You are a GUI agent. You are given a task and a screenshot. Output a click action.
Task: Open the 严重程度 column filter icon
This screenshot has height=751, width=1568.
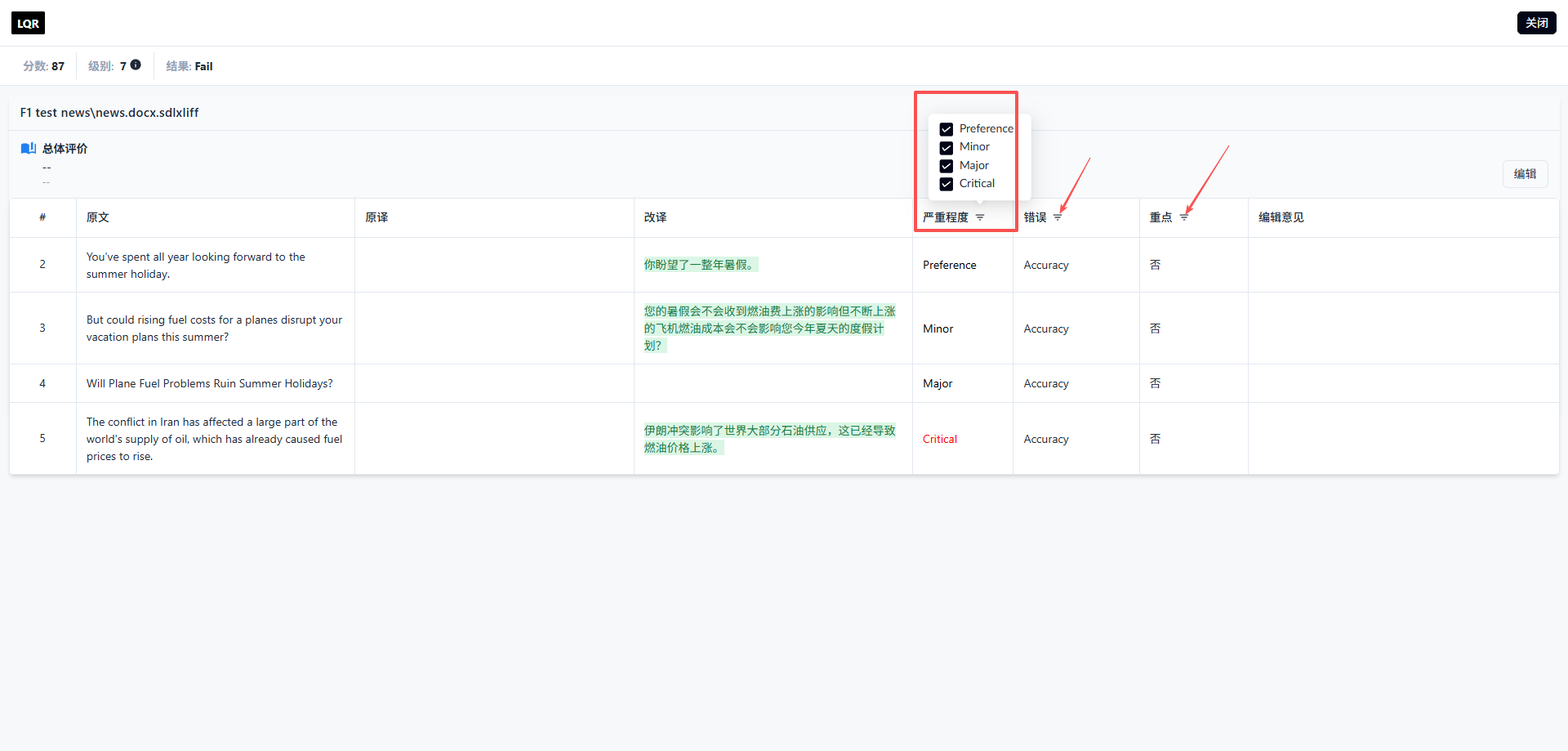pos(980,217)
